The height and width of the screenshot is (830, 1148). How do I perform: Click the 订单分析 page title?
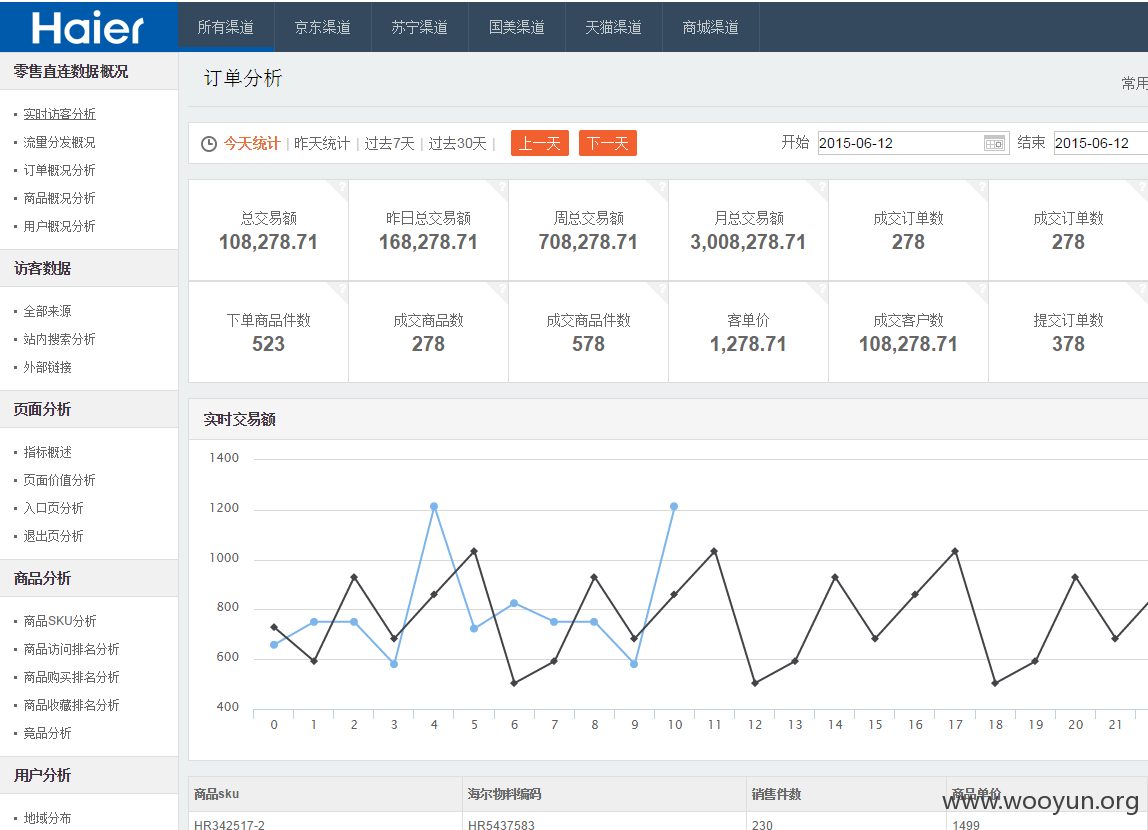[243, 78]
